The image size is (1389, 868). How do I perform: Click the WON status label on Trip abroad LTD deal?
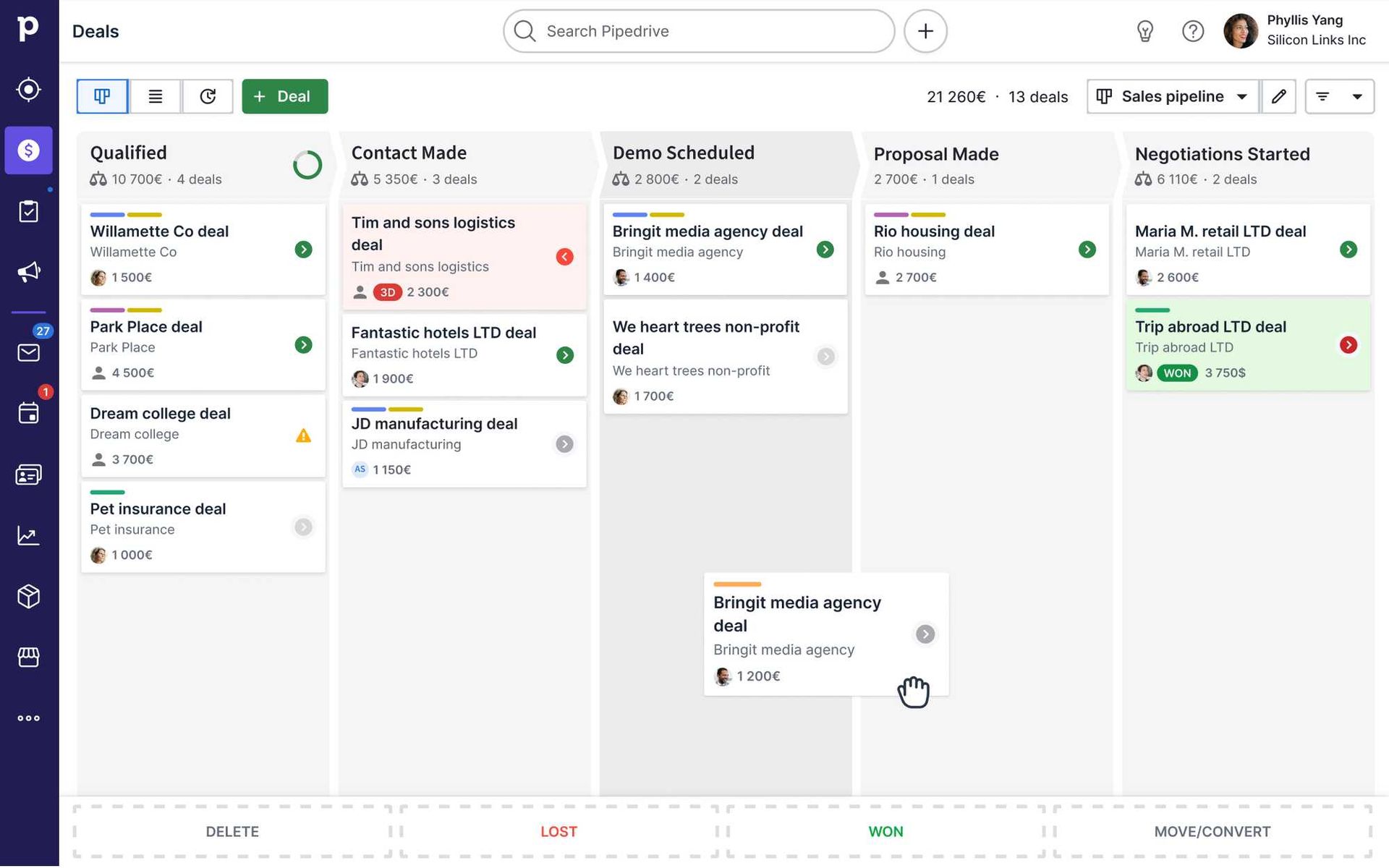tap(1176, 372)
